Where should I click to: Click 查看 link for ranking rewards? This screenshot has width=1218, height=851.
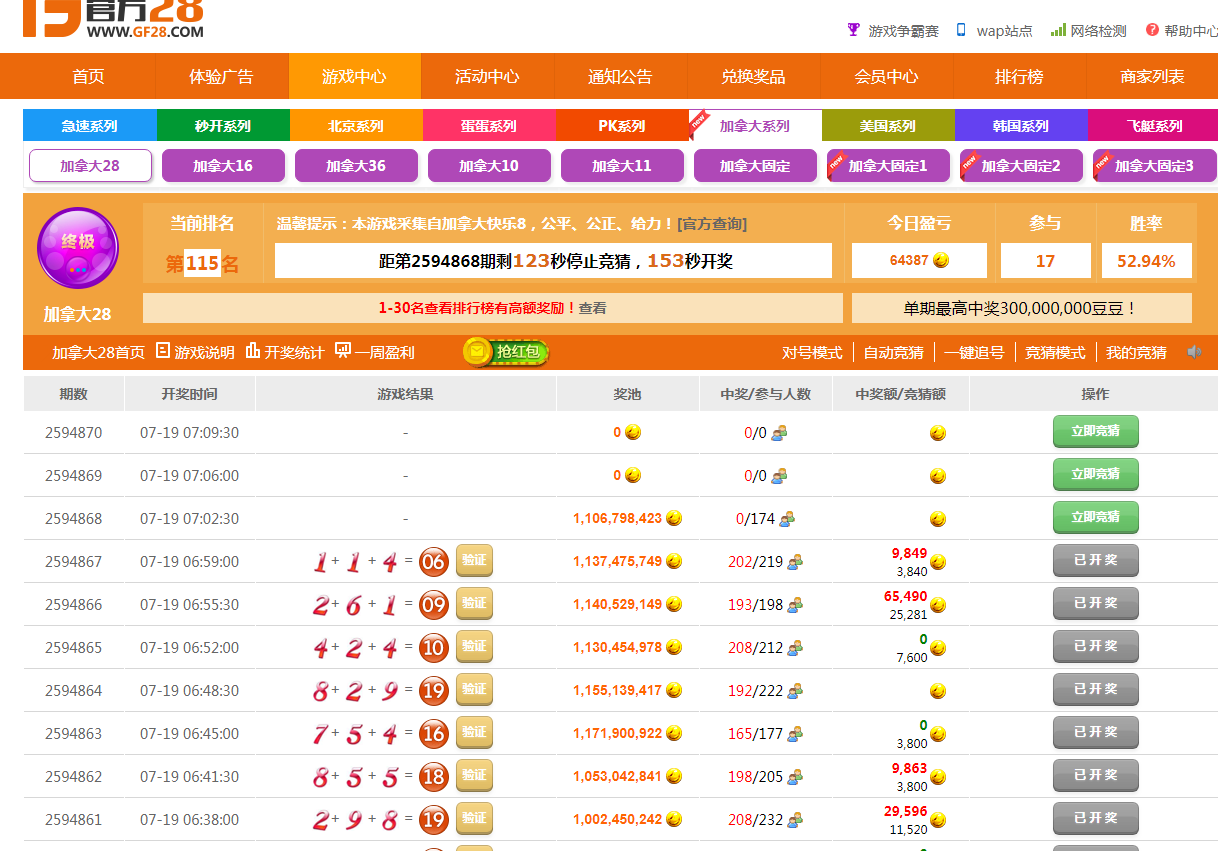coord(592,308)
